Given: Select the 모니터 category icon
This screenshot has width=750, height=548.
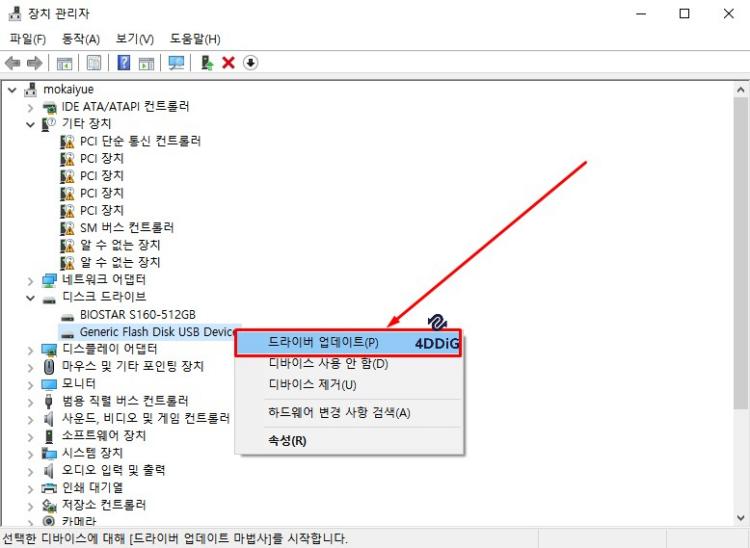Looking at the screenshot, I should pyautogui.click(x=49, y=384).
